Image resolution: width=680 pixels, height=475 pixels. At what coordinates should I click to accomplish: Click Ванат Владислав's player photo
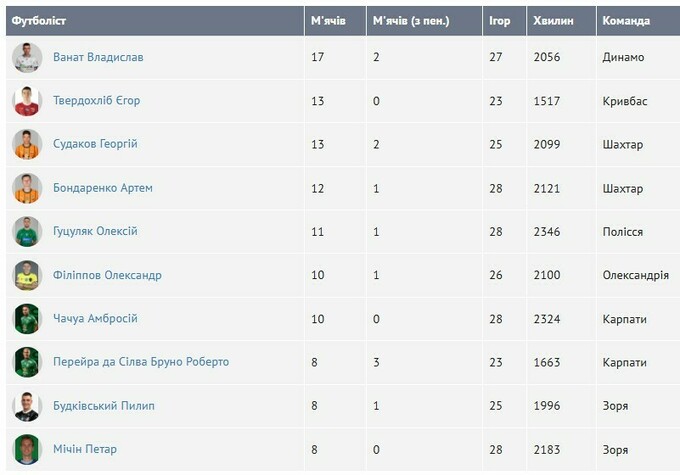coord(27,58)
